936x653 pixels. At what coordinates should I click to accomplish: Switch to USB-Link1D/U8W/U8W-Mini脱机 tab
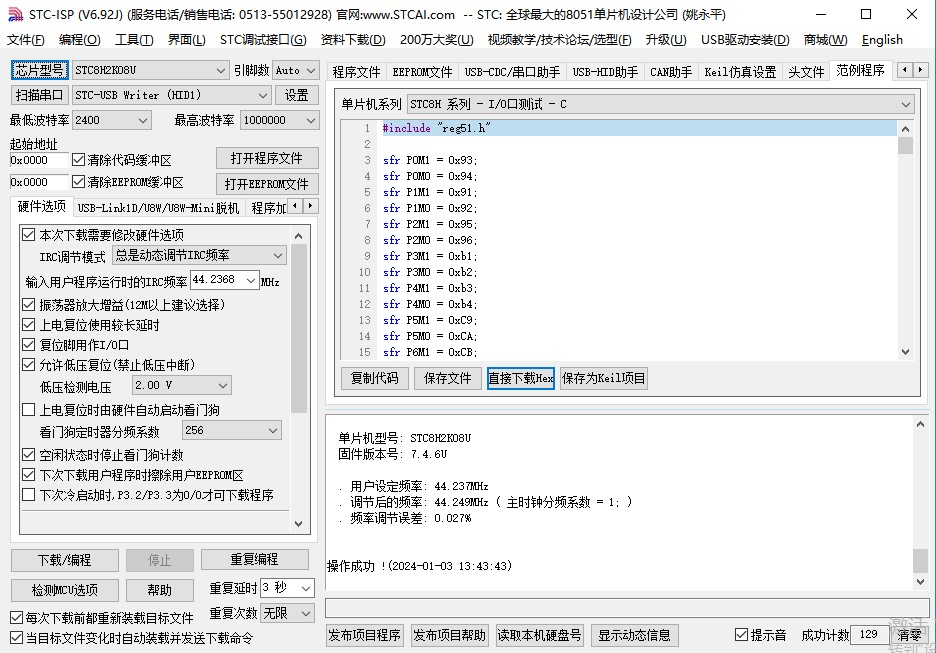click(x=158, y=208)
